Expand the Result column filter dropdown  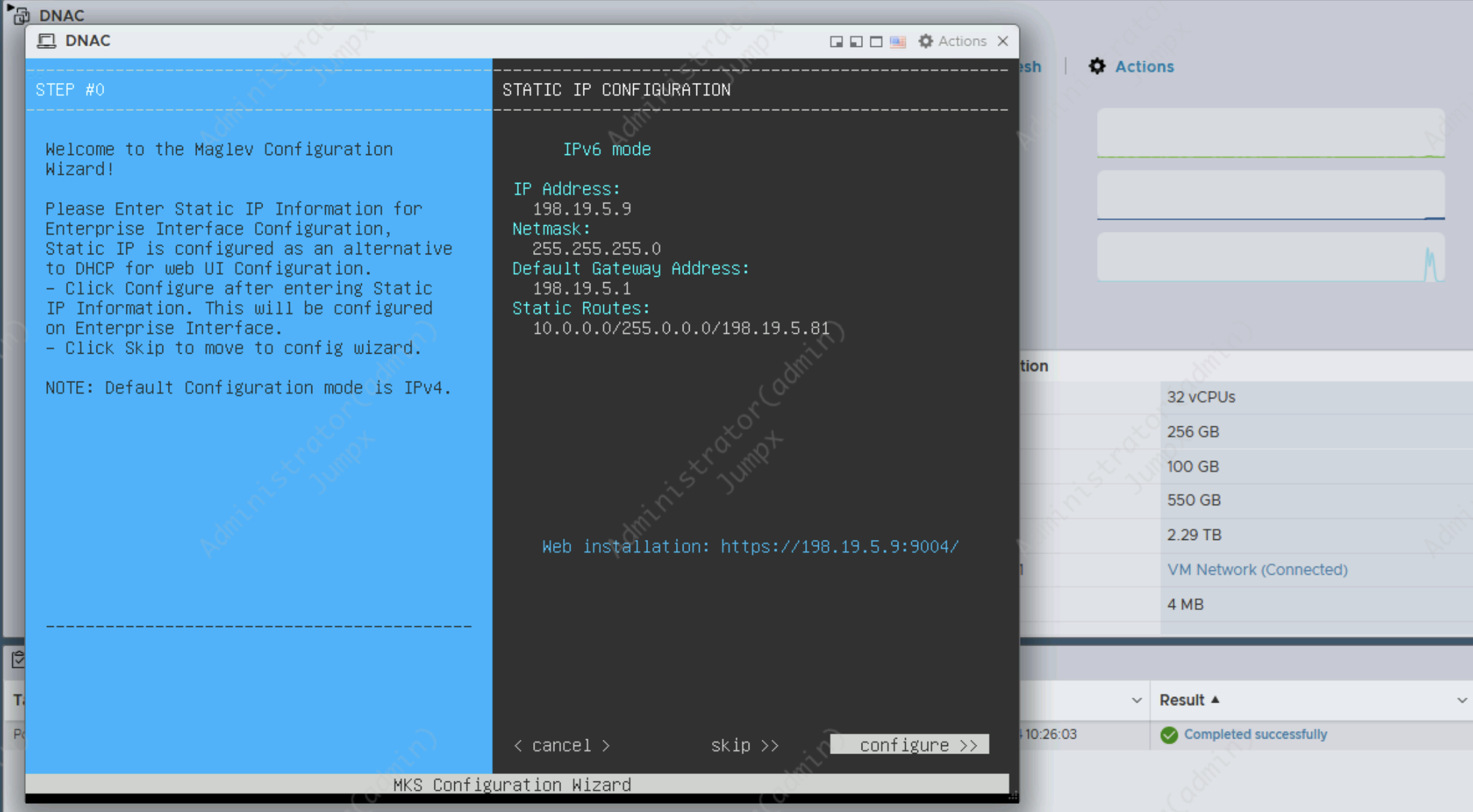(x=1461, y=700)
